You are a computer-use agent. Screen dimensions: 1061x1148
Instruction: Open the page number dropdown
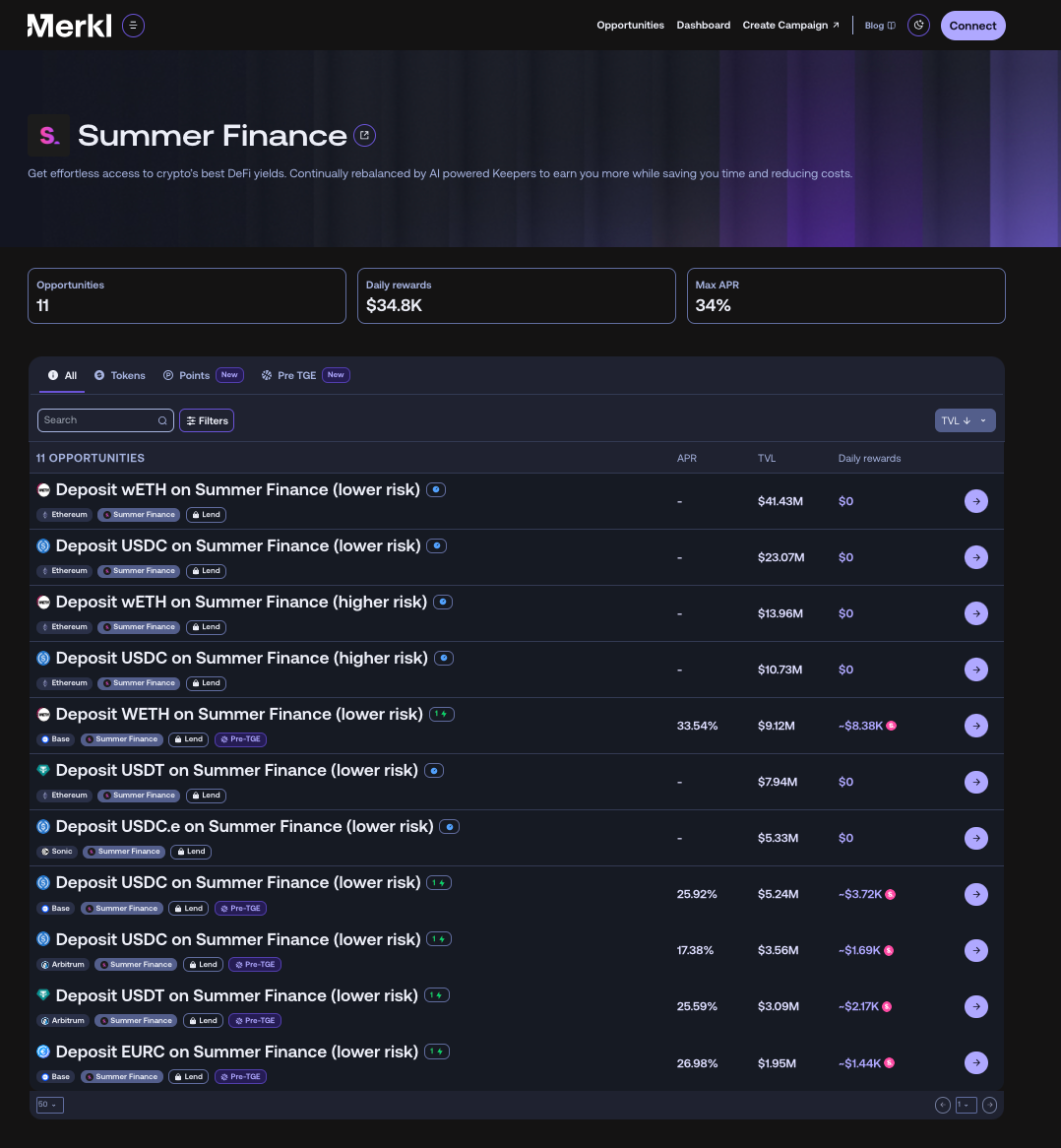click(x=966, y=1105)
